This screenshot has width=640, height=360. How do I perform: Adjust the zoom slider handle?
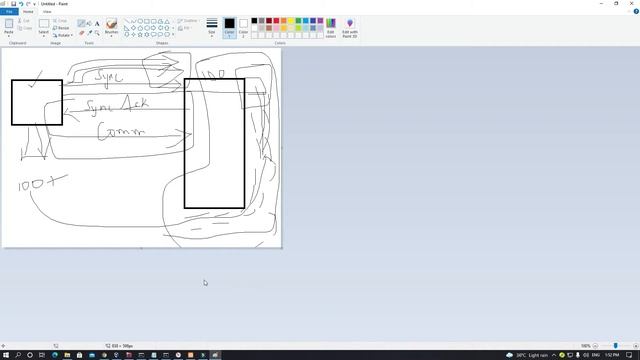click(x=616, y=346)
